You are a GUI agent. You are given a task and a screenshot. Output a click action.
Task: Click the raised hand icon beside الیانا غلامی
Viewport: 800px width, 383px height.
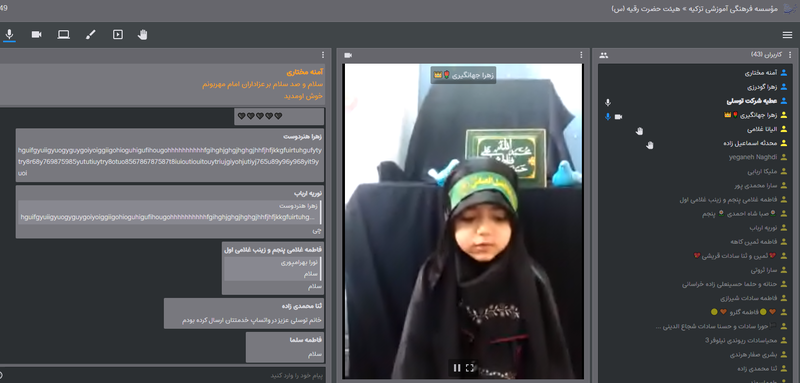pos(639,131)
